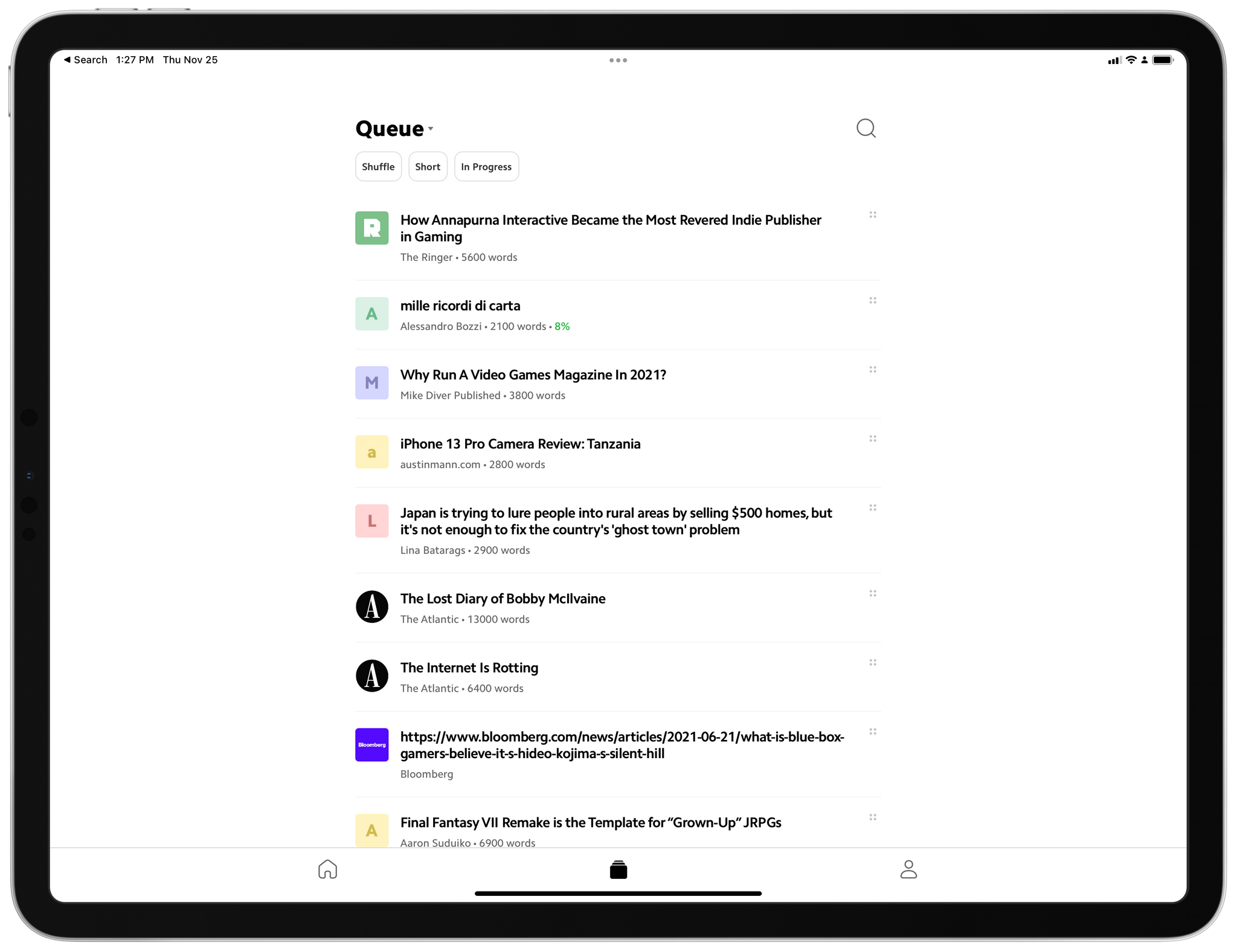1237x952 pixels.
Task: Toggle the Short filter button
Action: (428, 166)
